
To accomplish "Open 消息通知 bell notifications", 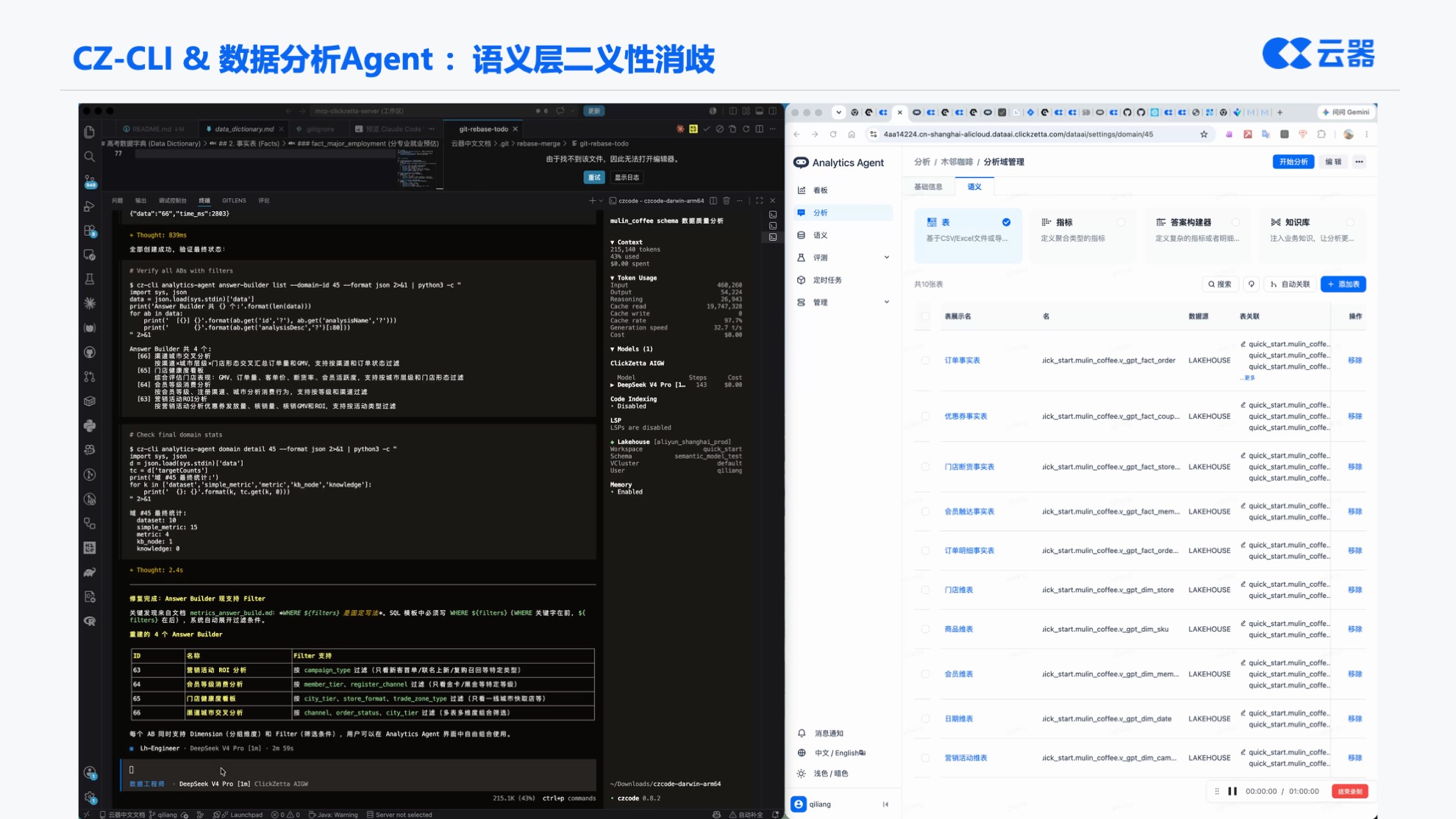I will pyautogui.click(x=822, y=733).
